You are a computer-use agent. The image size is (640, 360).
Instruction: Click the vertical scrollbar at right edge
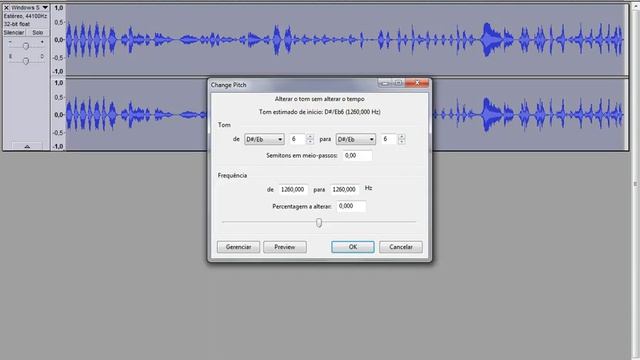point(635,184)
